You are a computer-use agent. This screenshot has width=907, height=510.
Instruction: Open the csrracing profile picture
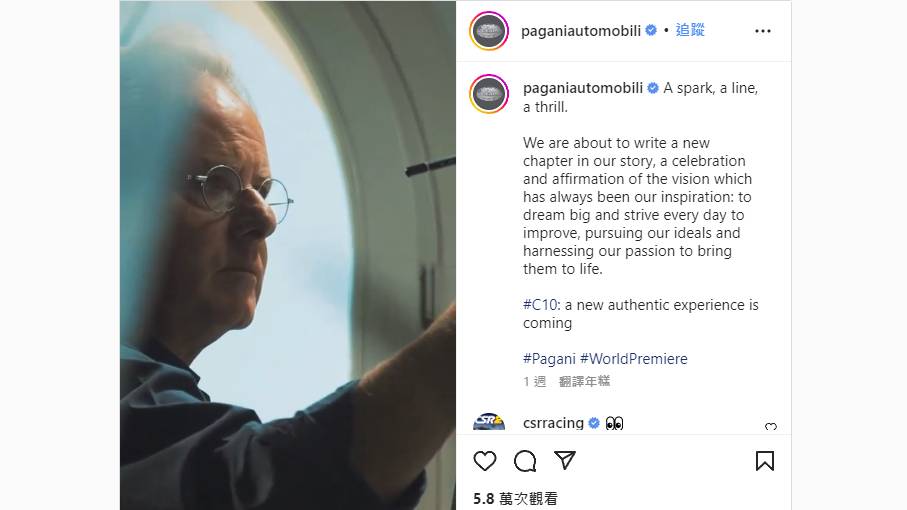pos(489,422)
